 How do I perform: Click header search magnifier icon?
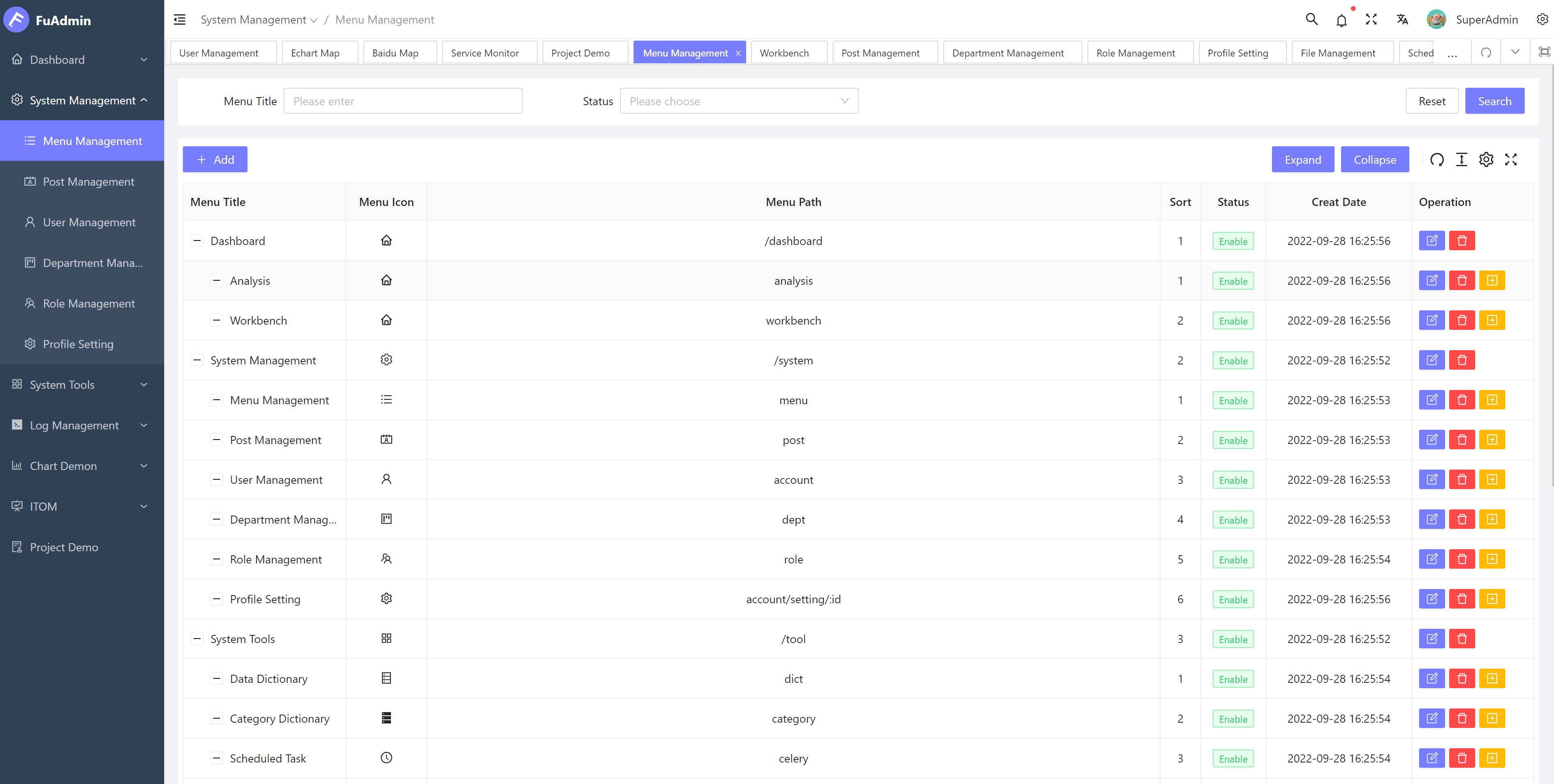(1311, 20)
